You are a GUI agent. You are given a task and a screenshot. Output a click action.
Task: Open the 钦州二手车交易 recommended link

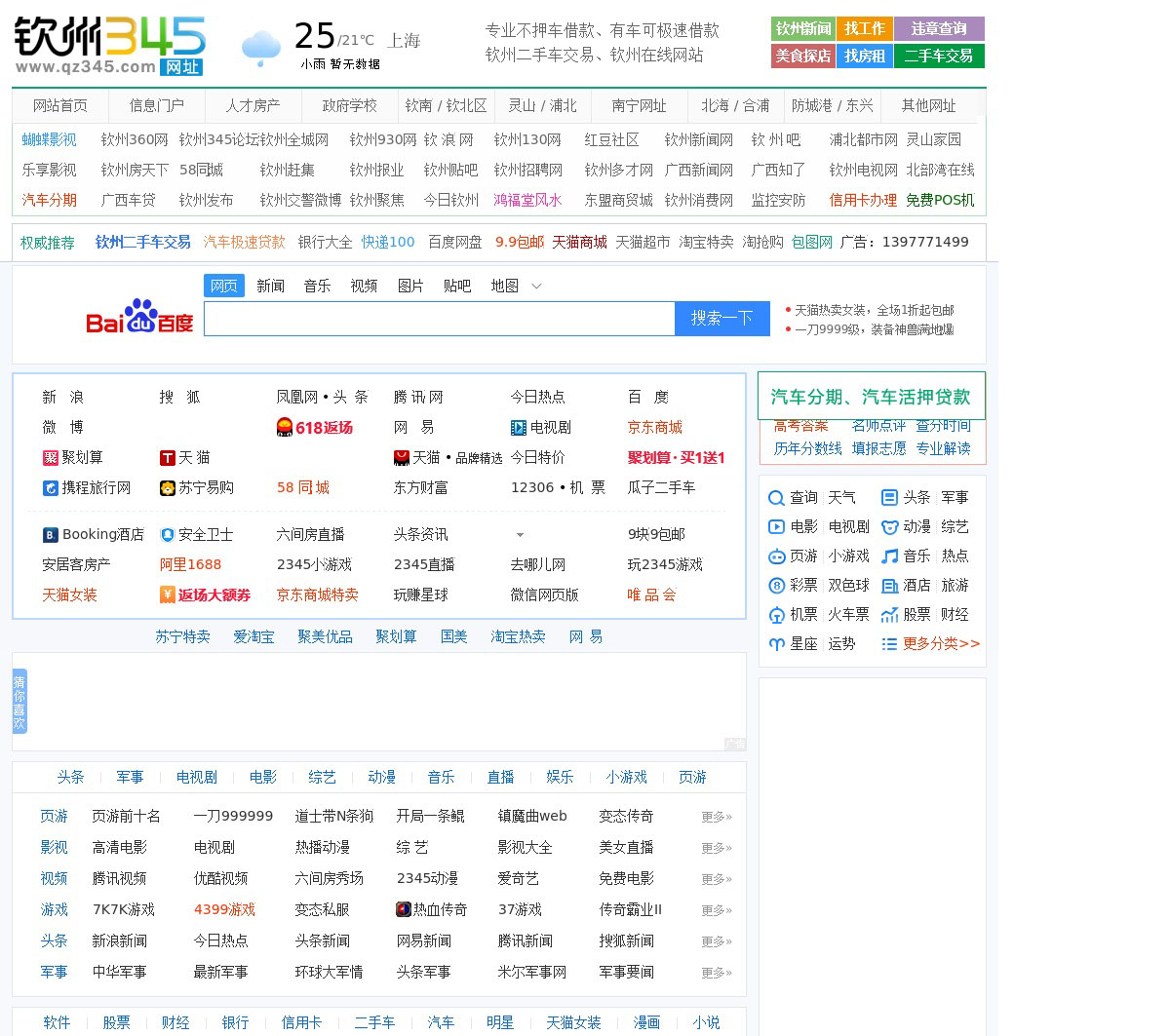tap(143, 243)
